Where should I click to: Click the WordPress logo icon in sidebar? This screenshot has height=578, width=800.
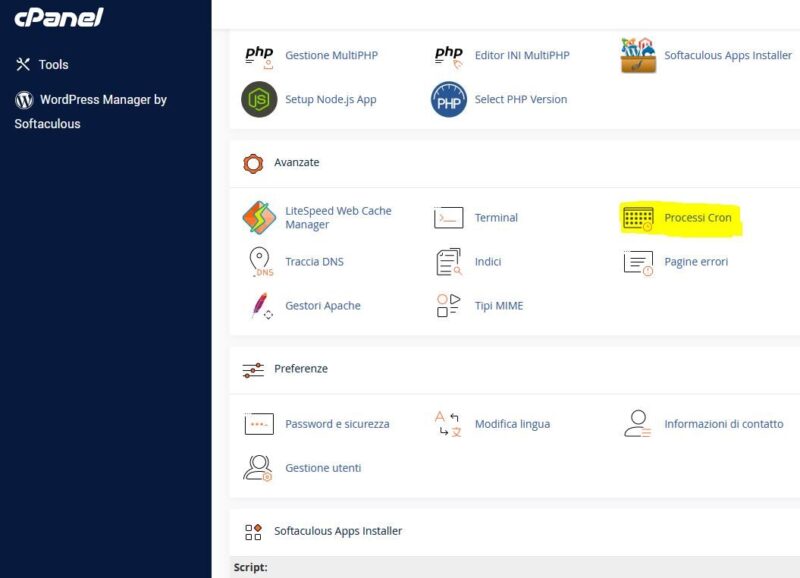coord(24,99)
